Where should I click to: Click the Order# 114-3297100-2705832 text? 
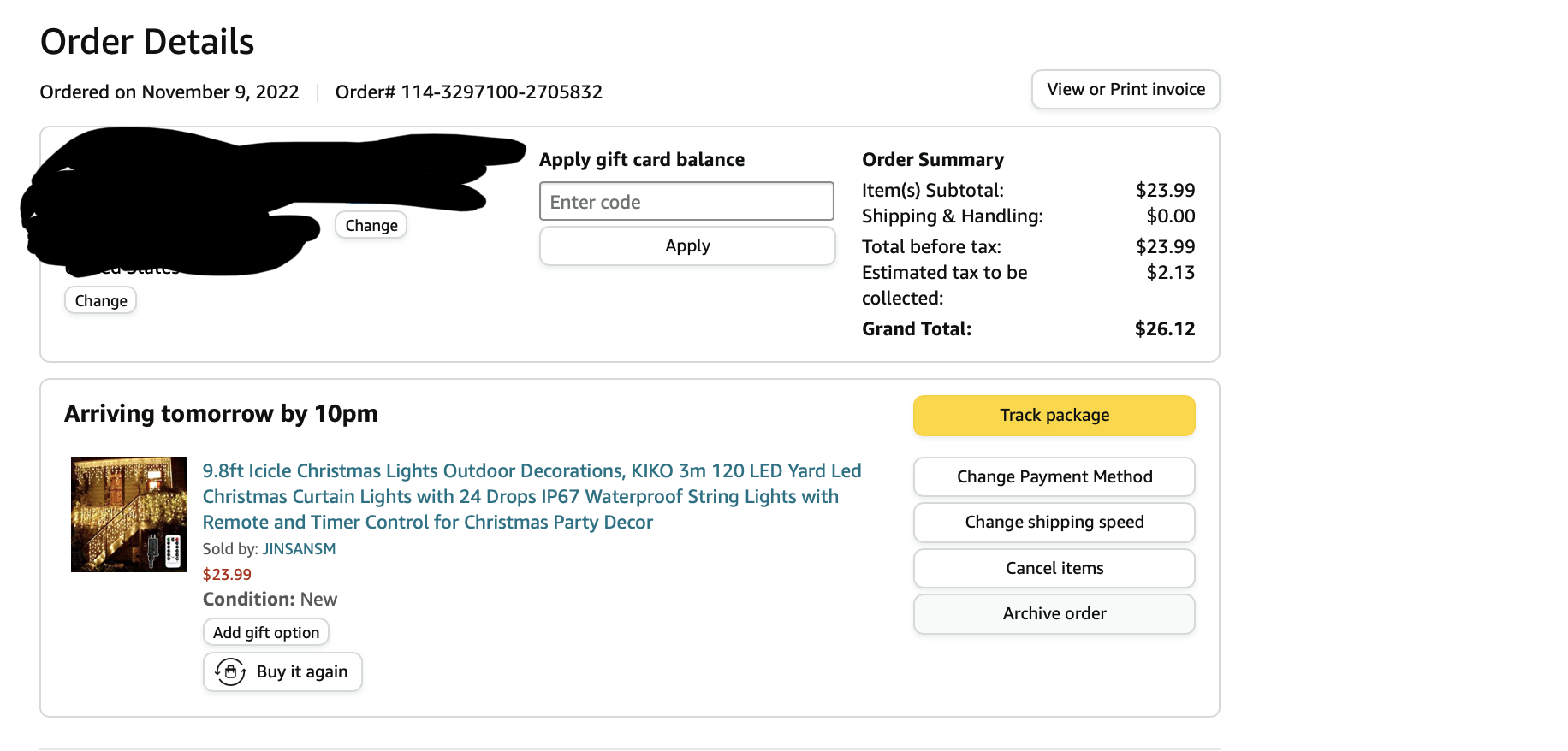pyautogui.click(x=469, y=92)
